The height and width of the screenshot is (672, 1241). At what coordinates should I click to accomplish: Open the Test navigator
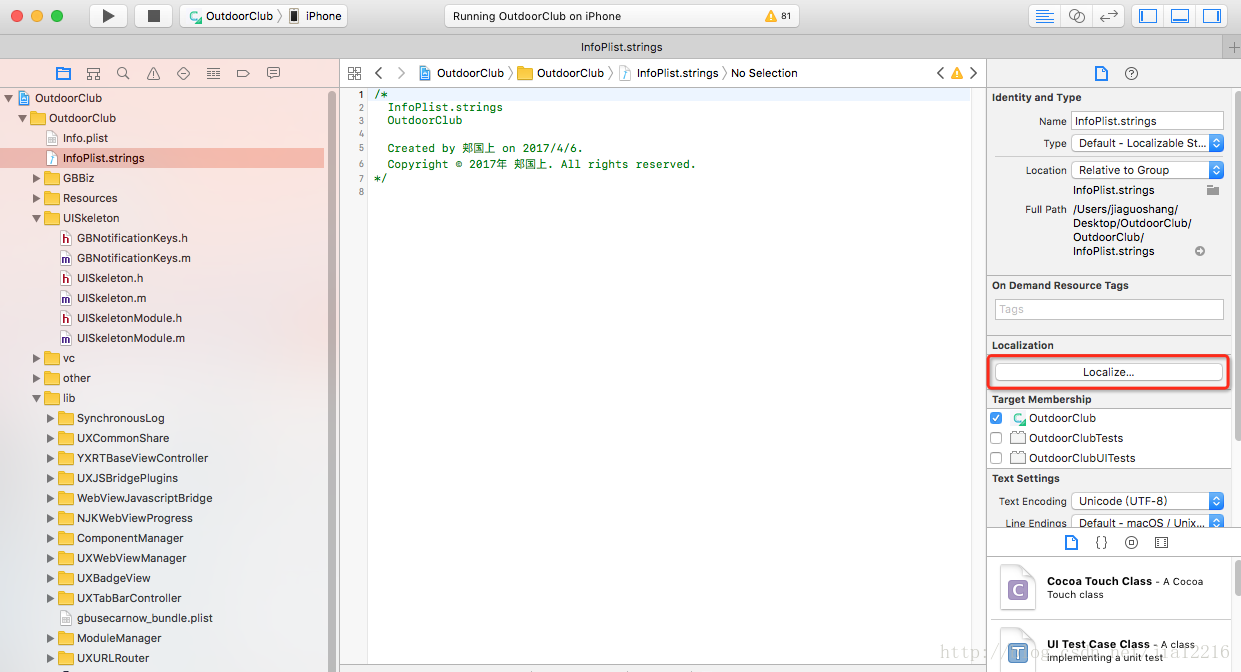183,73
